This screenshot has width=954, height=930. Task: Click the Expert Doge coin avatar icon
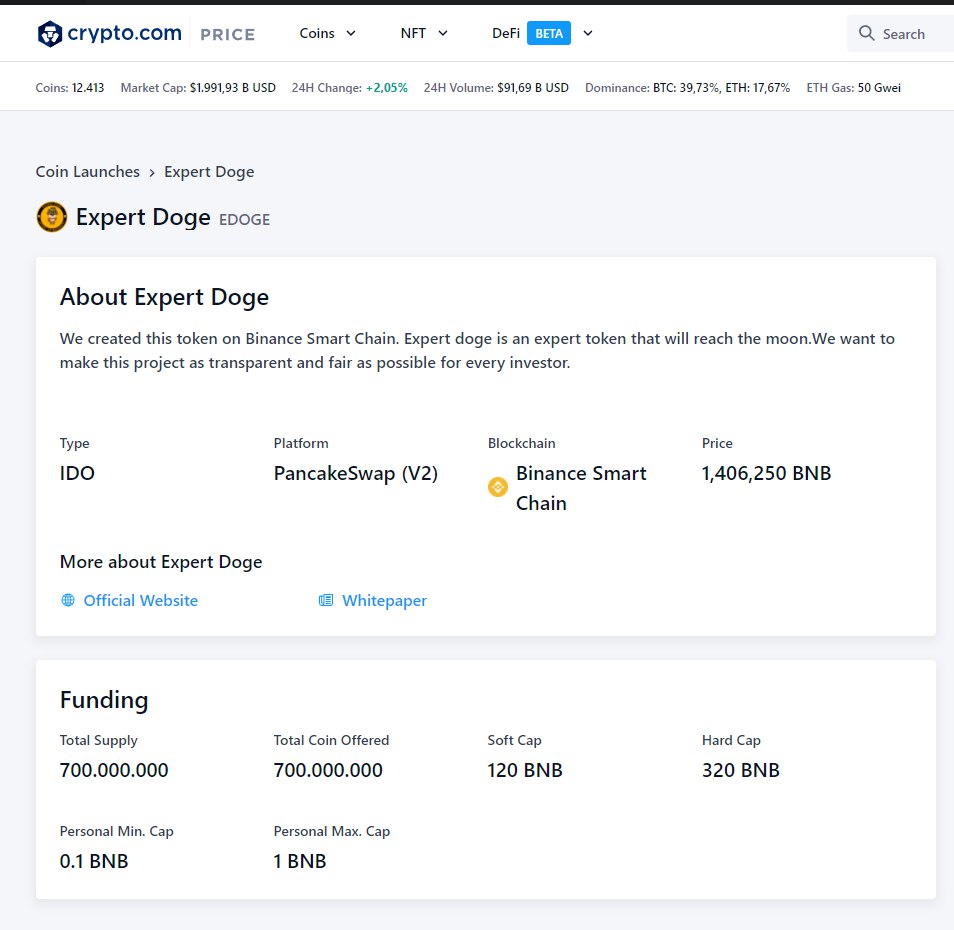pos(52,217)
